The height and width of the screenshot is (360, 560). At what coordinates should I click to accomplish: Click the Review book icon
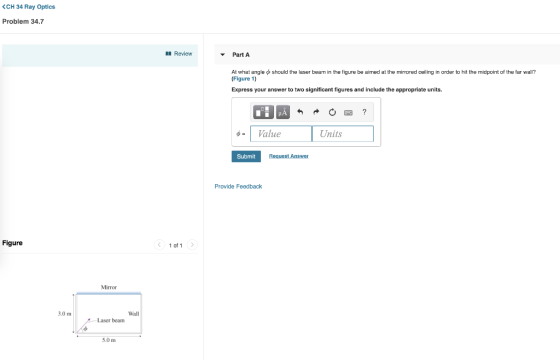[168, 54]
